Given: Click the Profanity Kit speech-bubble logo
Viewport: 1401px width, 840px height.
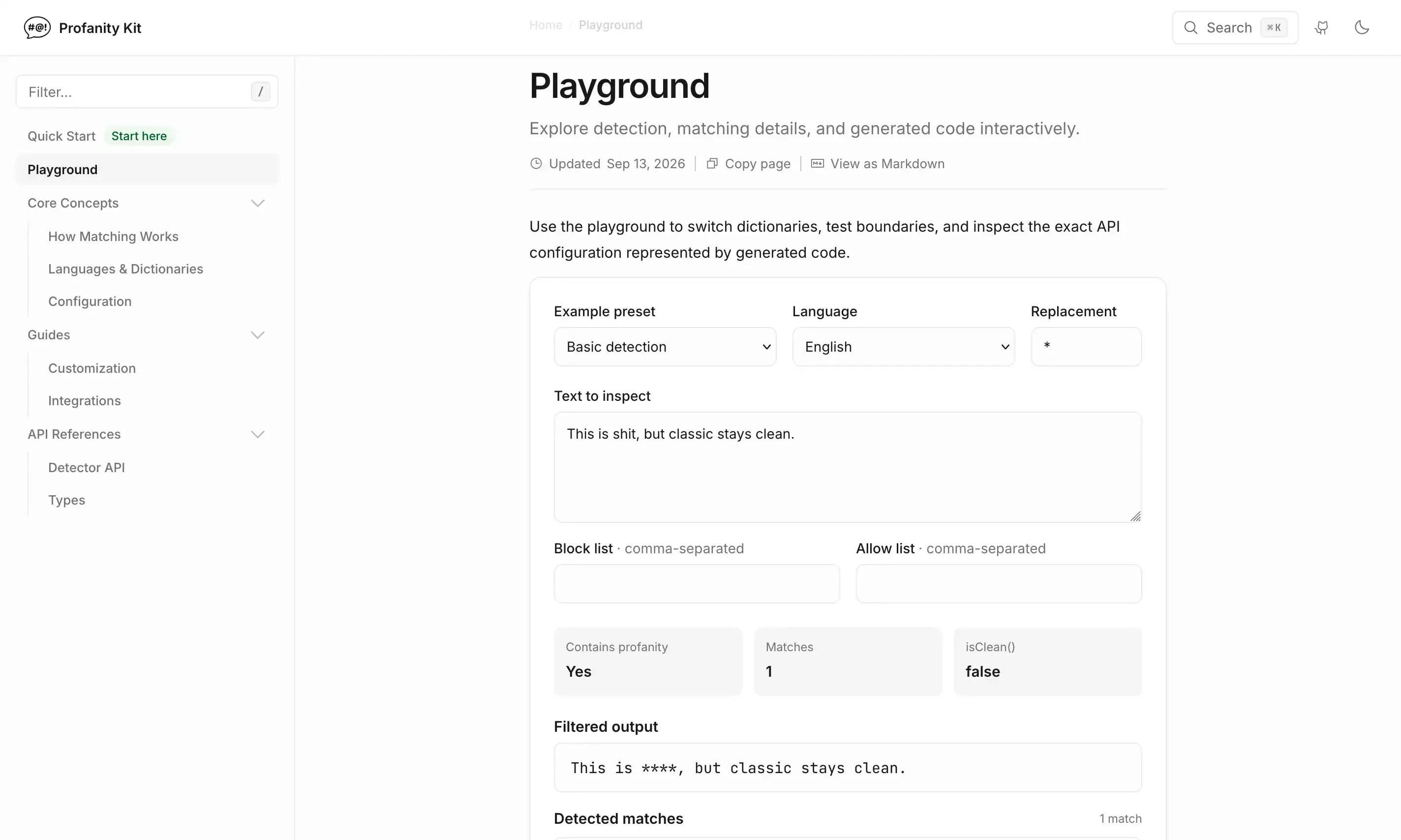Looking at the screenshot, I should coord(37,27).
